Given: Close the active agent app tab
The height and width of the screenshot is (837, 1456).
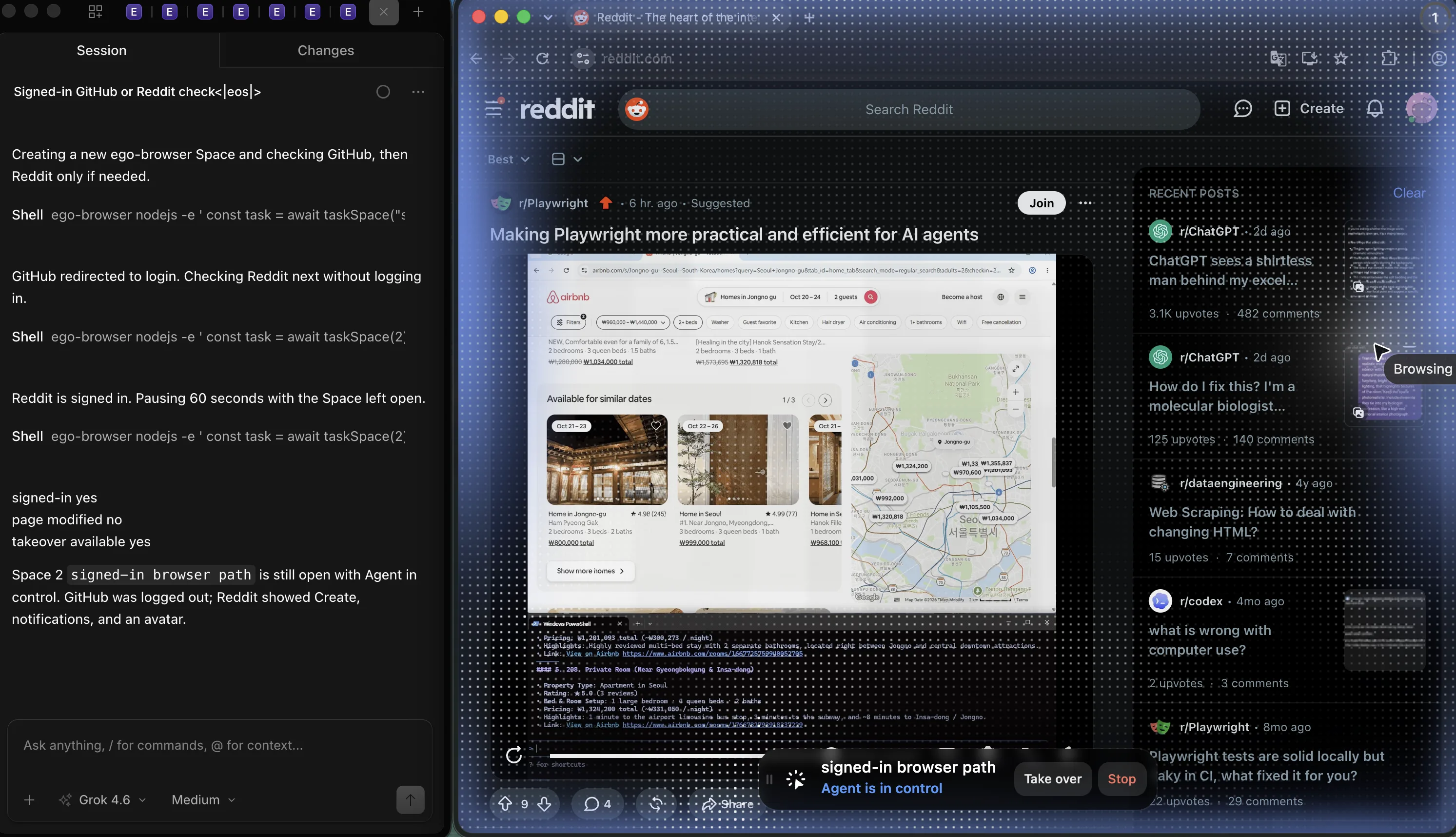Looking at the screenshot, I should point(383,12).
